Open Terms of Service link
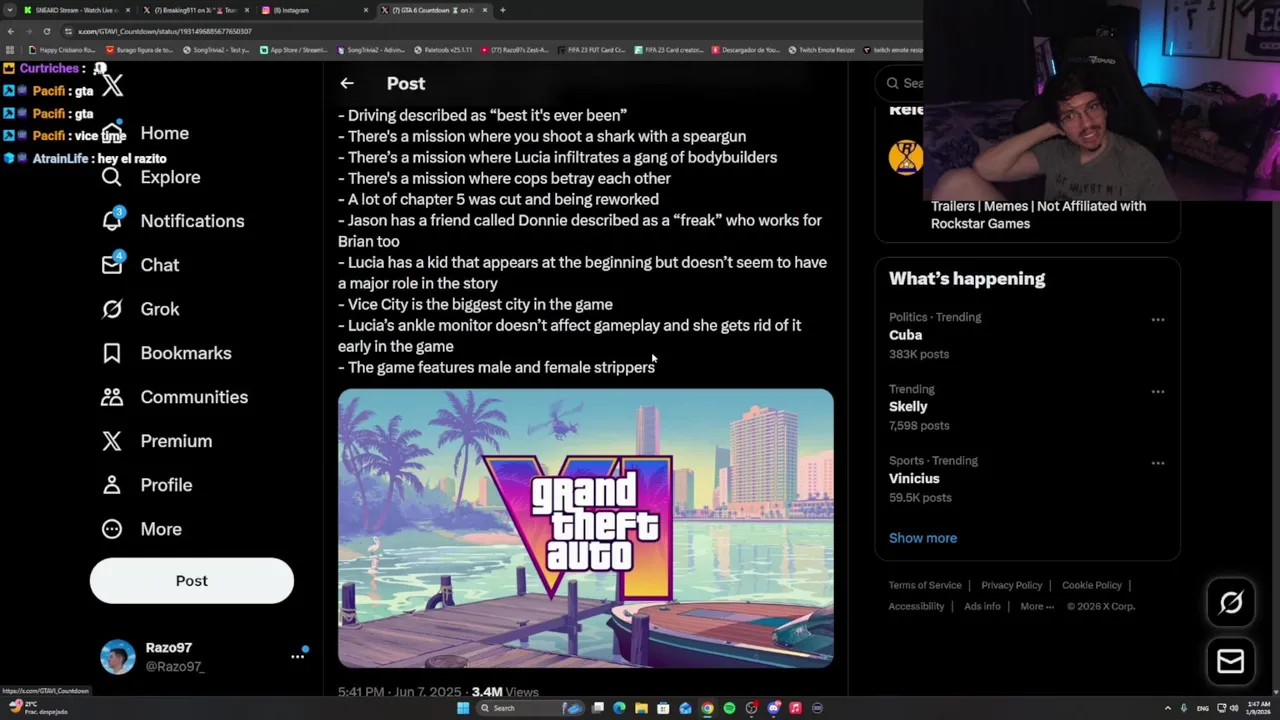 925,585
